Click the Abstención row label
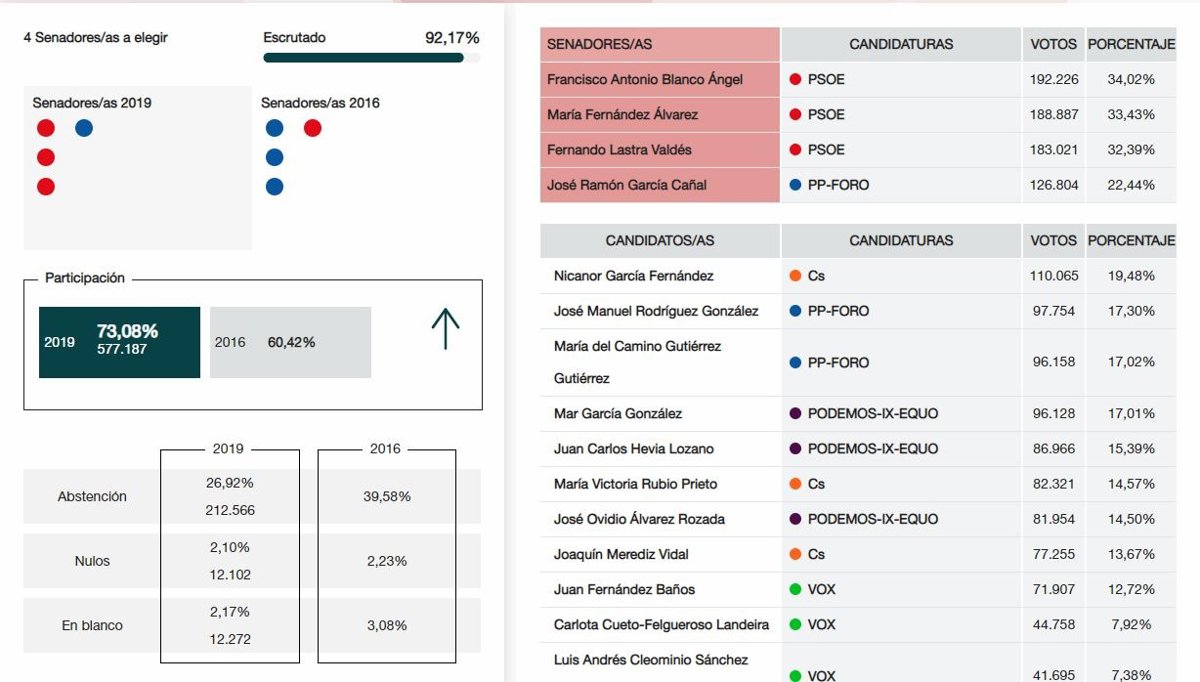The image size is (1200, 682). tap(92, 497)
